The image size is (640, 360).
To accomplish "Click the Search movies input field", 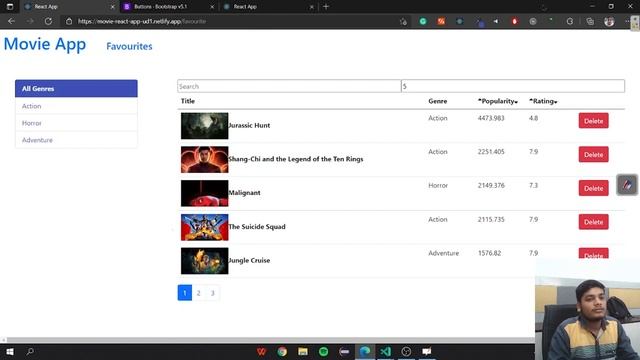I will [289, 86].
